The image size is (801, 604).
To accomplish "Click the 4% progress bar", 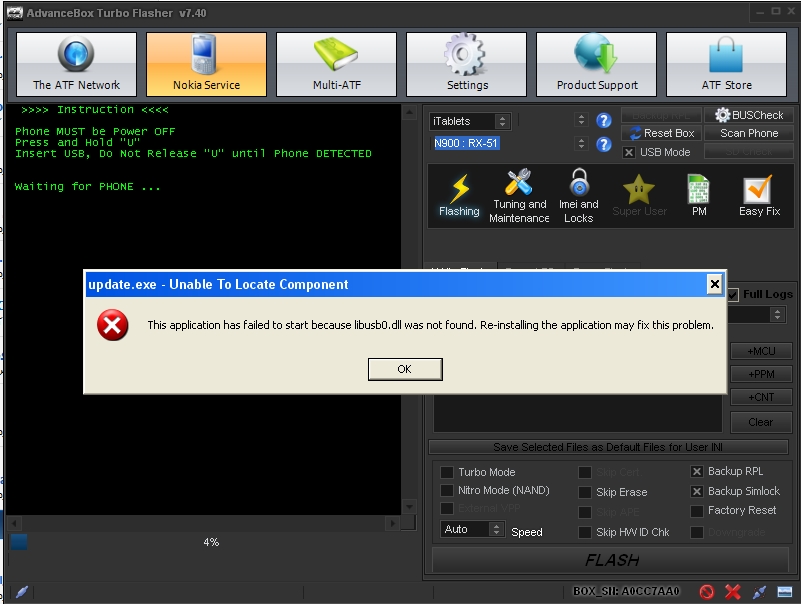I will click(210, 542).
